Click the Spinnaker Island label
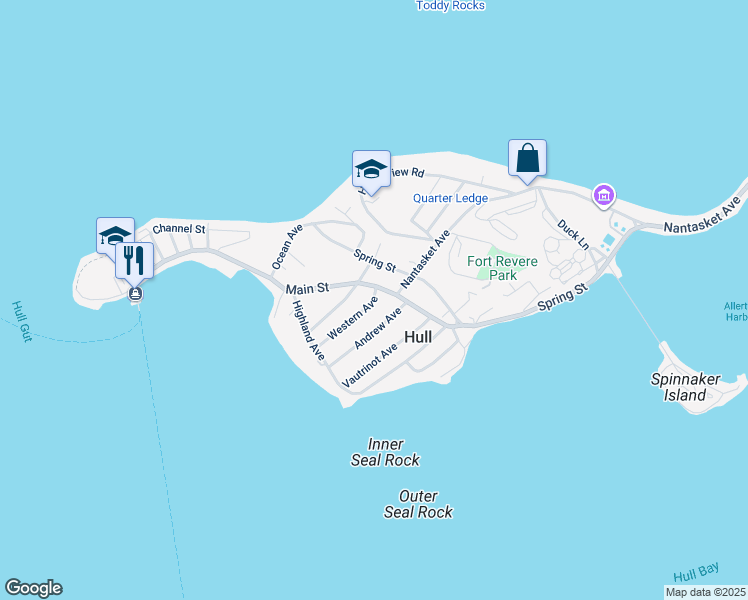This screenshot has width=748, height=600. [x=686, y=387]
